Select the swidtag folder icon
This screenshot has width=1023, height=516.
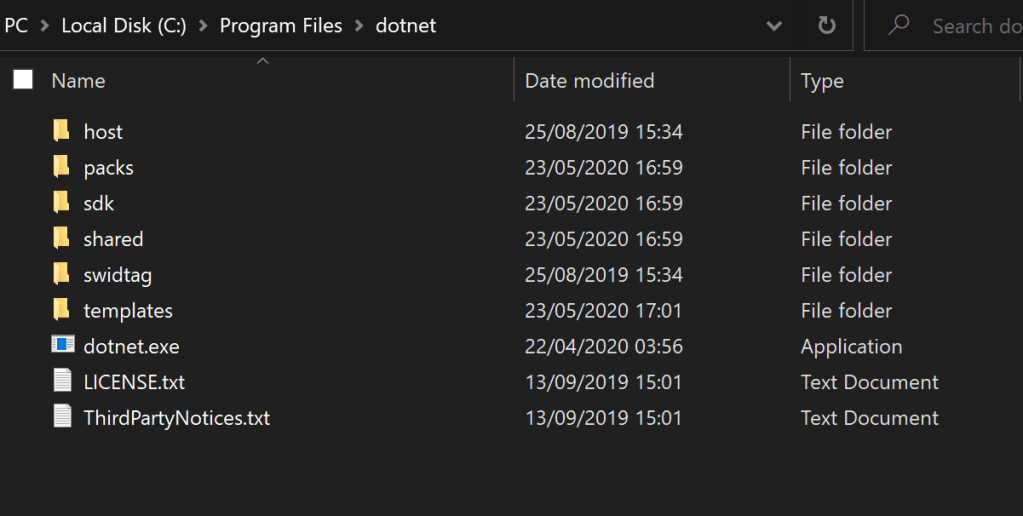click(x=62, y=275)
